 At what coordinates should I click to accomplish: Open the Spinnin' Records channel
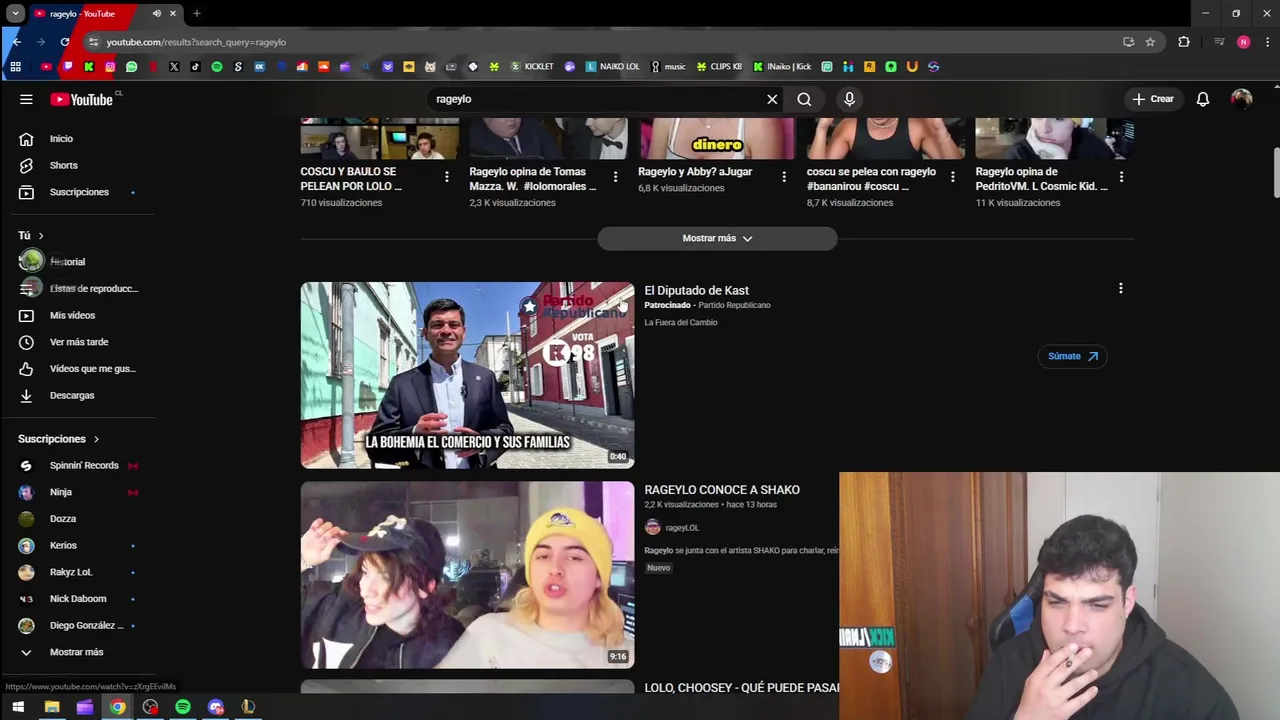[86, 465]
